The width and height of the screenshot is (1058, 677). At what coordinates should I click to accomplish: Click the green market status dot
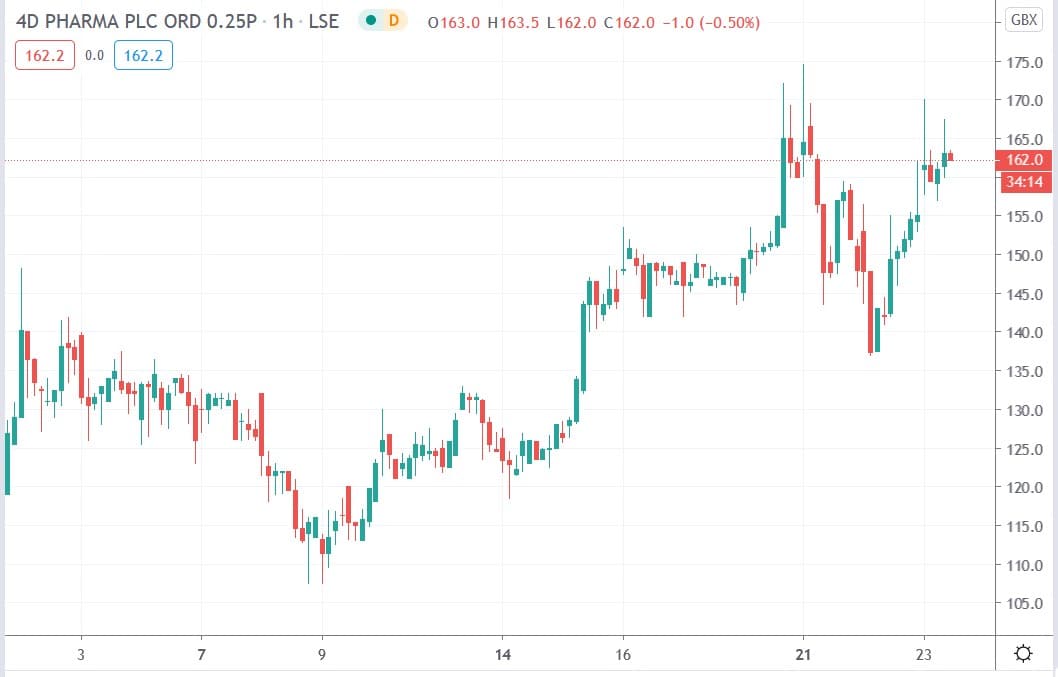[371, 20]
